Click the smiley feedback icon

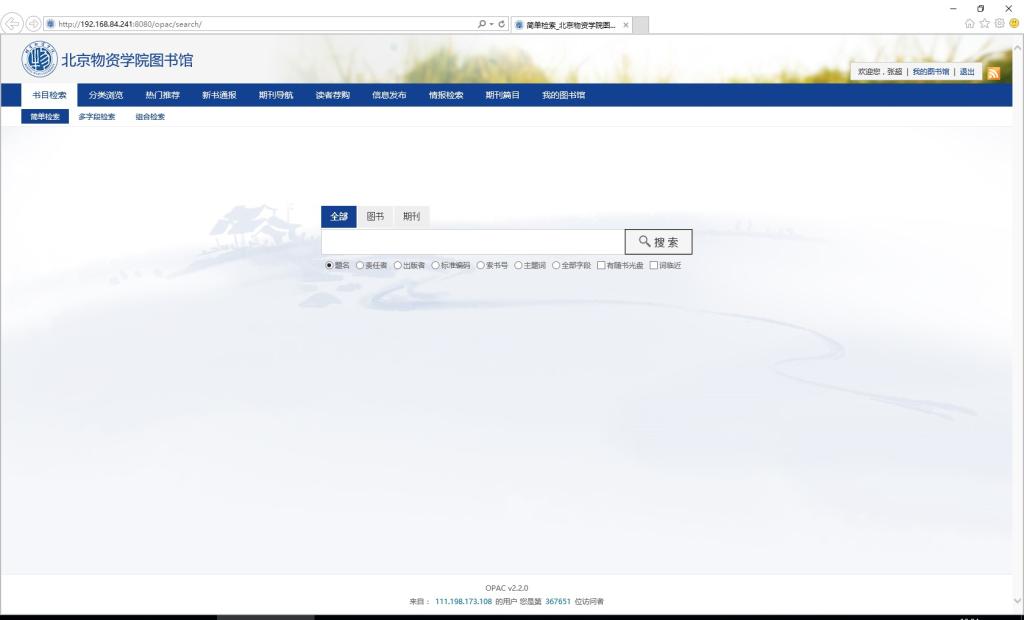point(1014,24)
